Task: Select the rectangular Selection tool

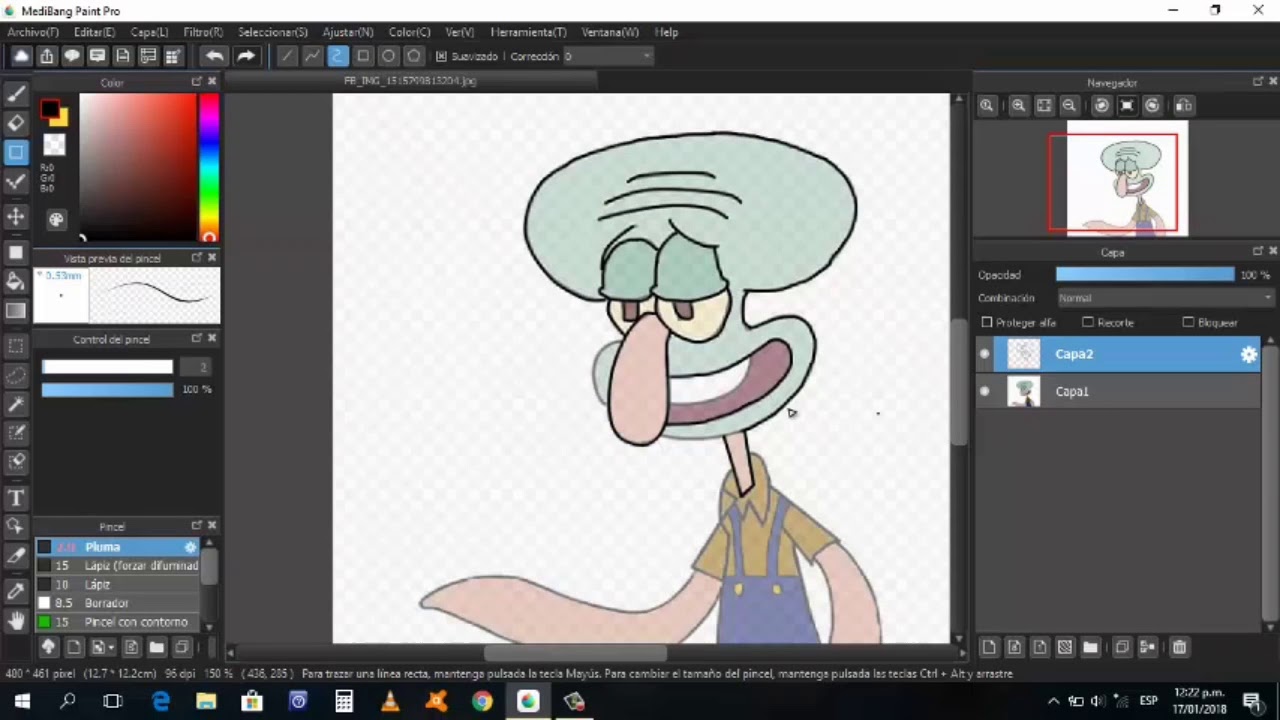Action: click(x=16, y=346)
